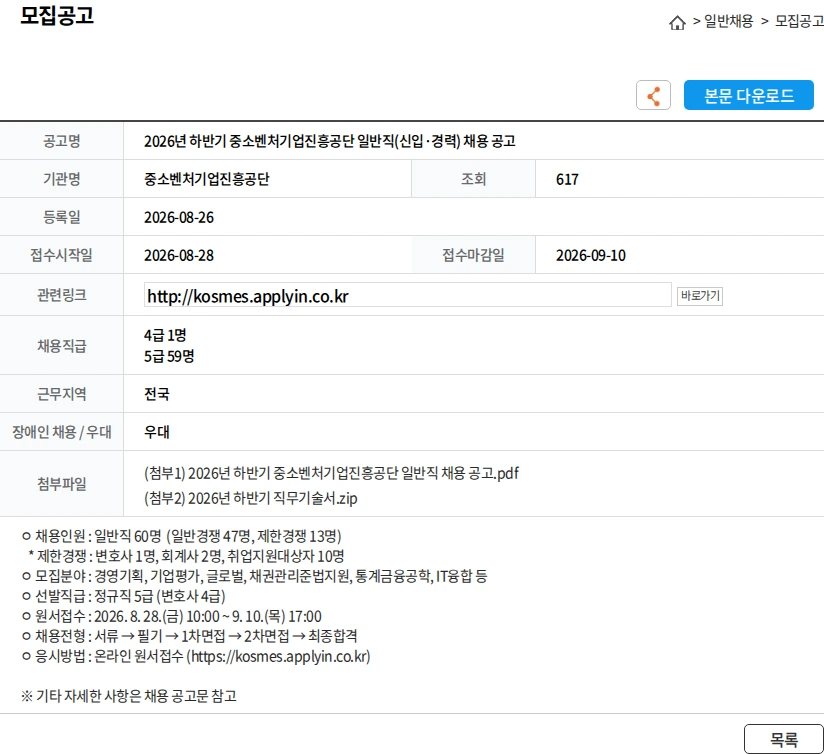Click the 첨부파일 label cell
The height and width of the screenshot is (754, 824).
pyautogui.click(x=61, y=484)
